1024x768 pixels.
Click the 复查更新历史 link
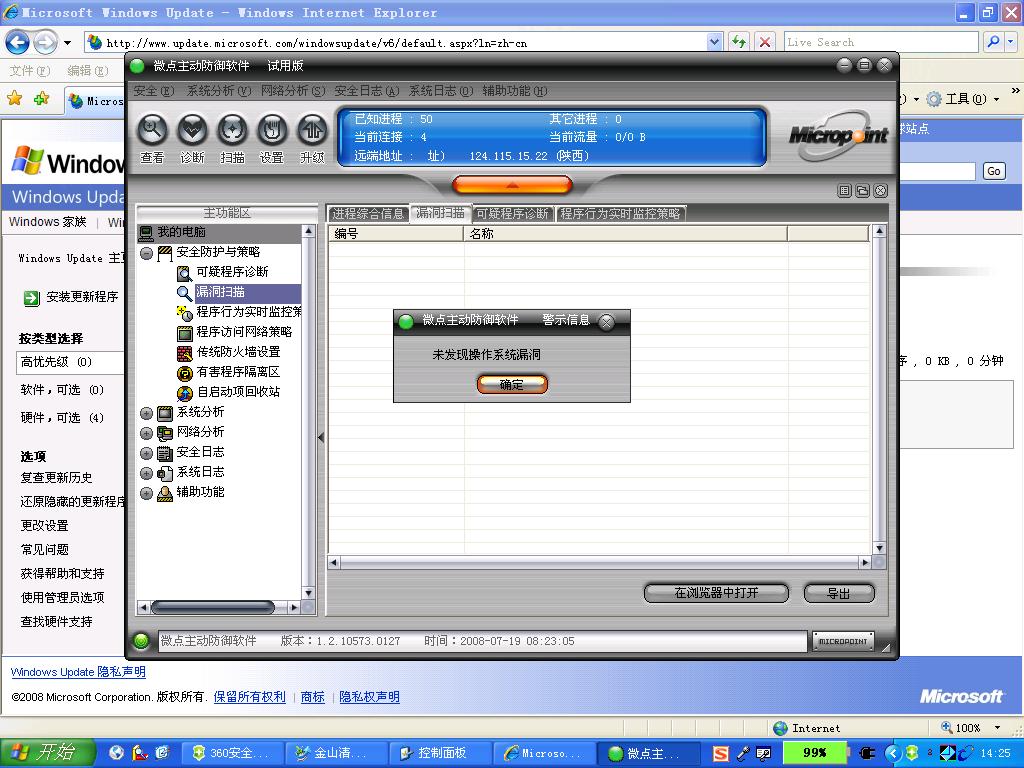pyautogui.click(x=56, y=478)
